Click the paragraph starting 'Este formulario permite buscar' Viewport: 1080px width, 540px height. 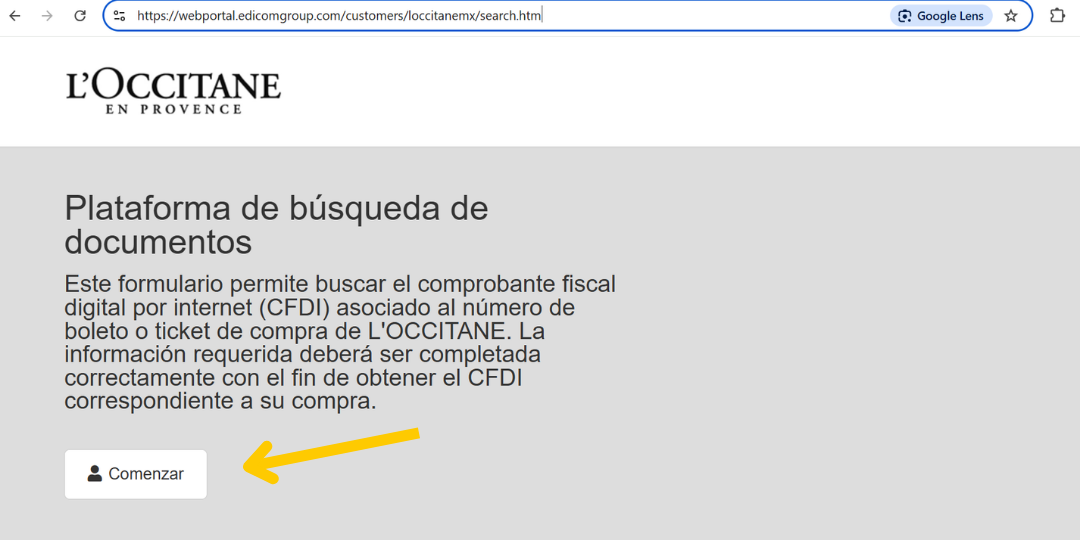340,342
